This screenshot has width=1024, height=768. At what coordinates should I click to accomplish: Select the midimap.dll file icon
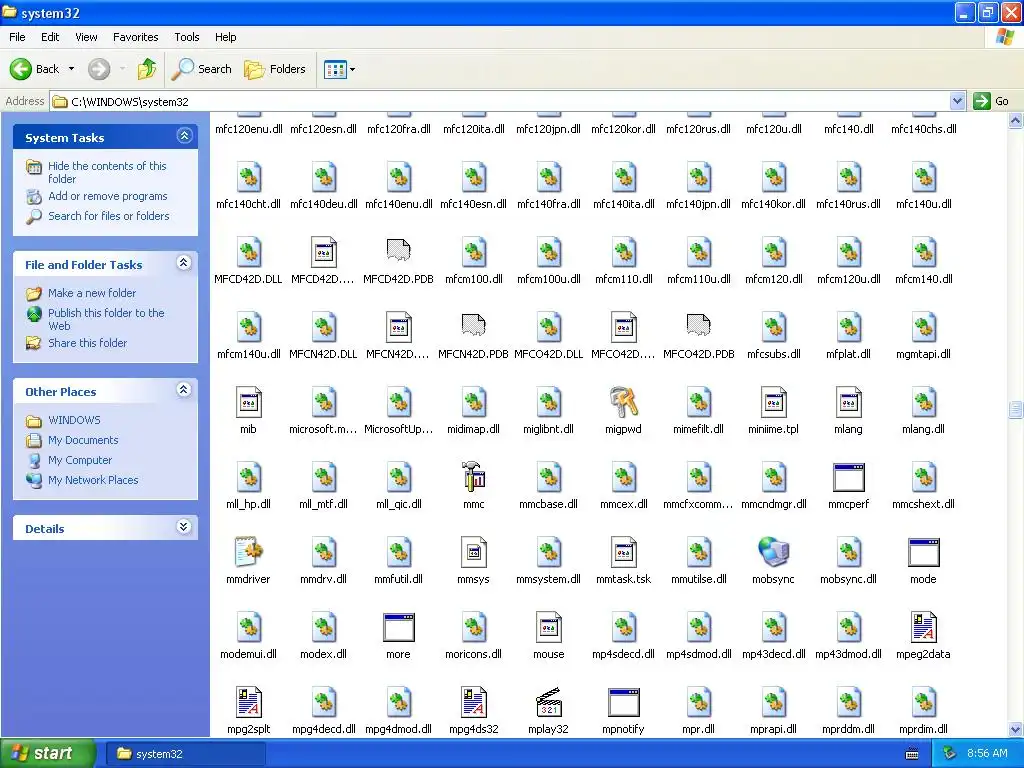click(473, 402)
